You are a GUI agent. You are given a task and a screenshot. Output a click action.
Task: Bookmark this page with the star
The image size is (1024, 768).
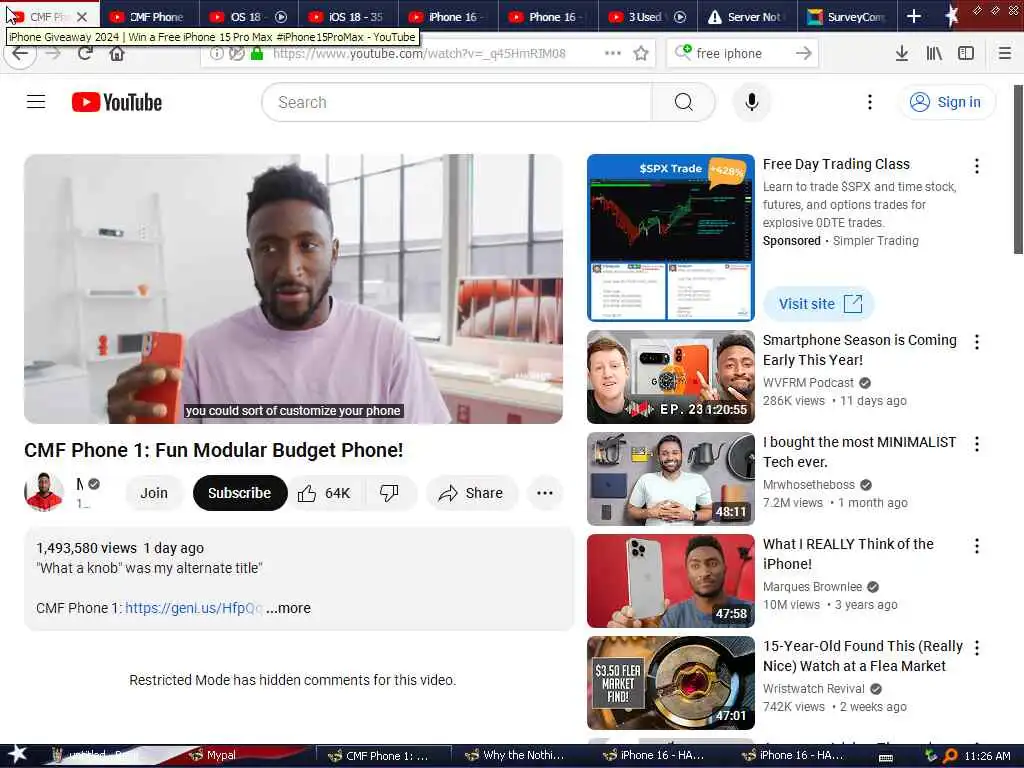click(x=641, y=54)
